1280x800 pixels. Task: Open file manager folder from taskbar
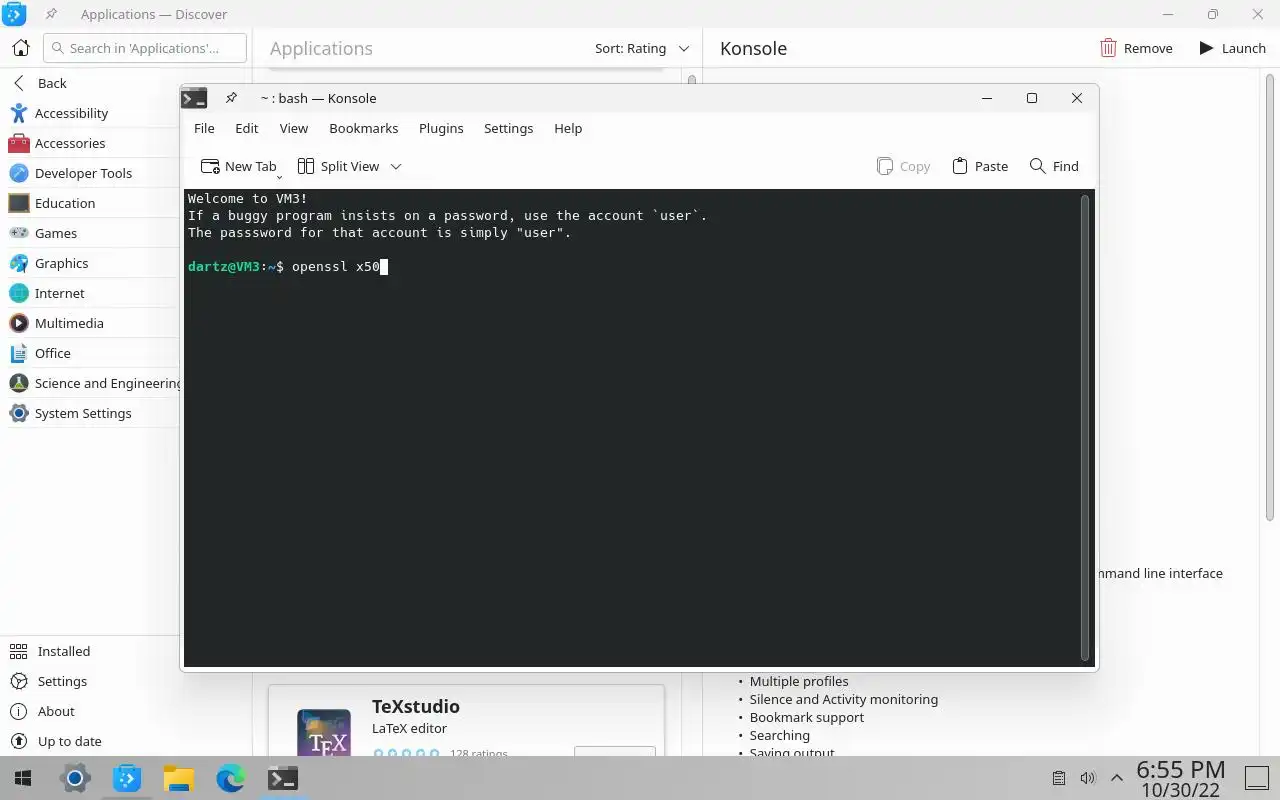[179, 778]
